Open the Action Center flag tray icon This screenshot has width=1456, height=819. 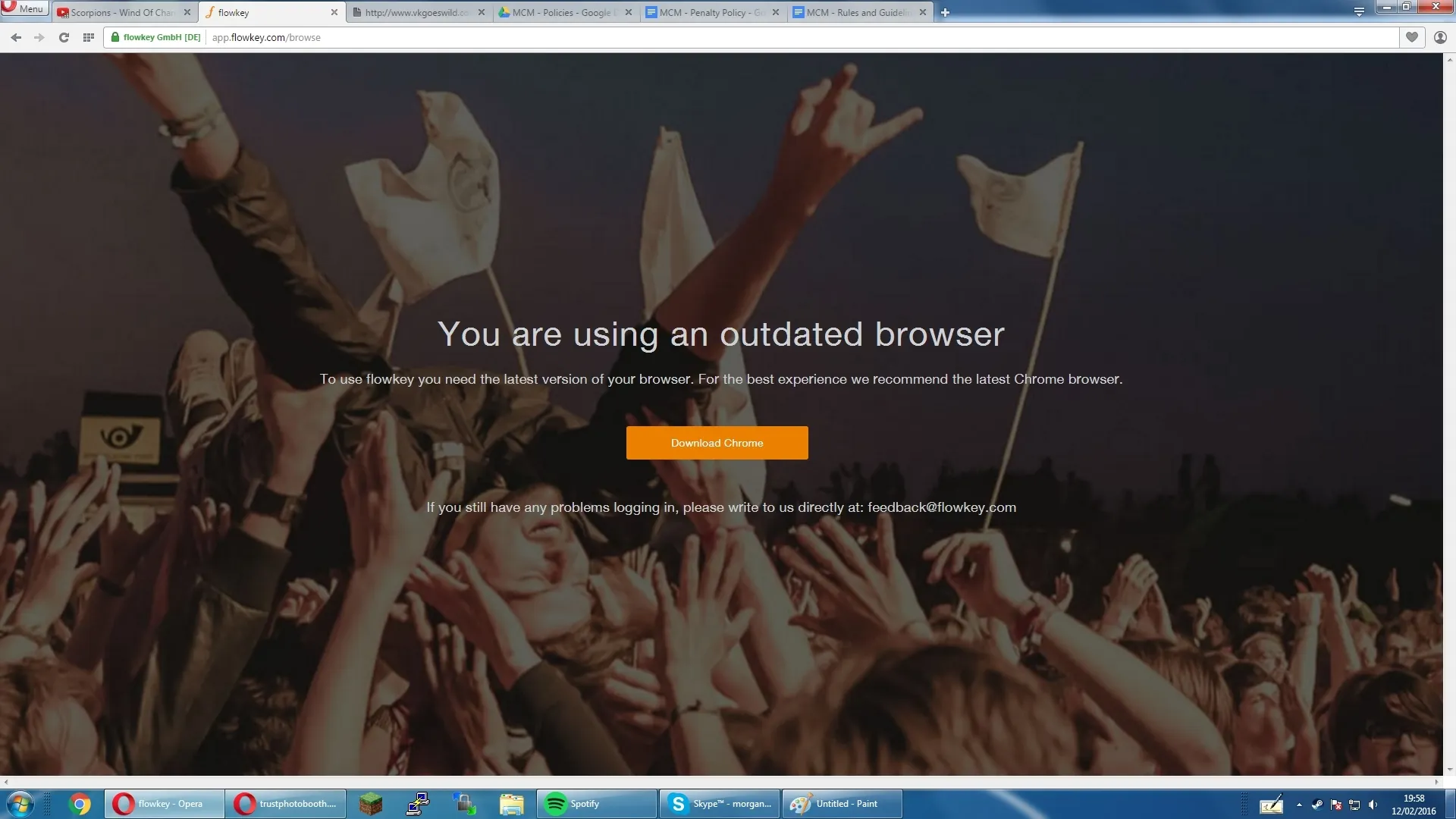coord(1336,805)
